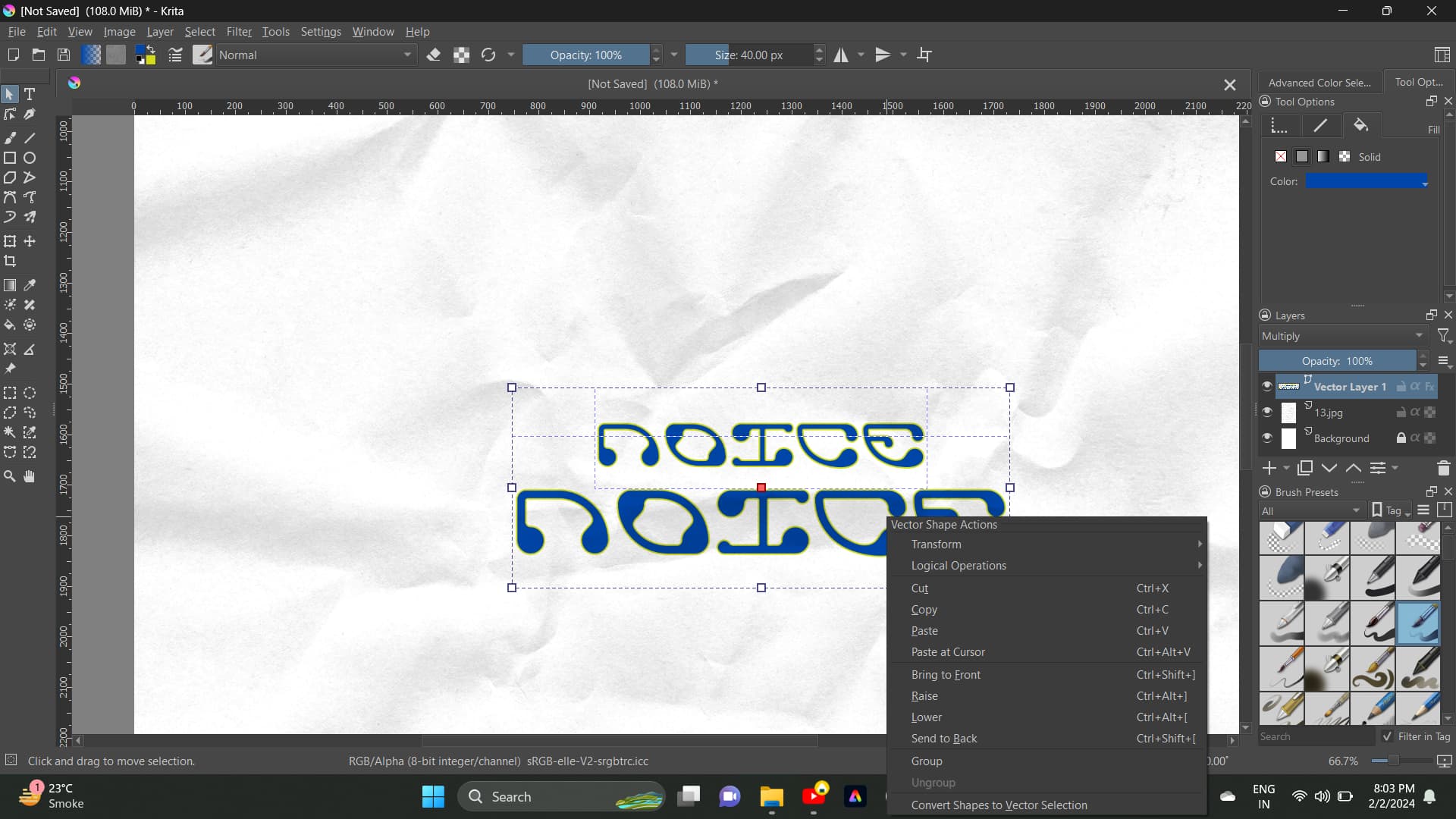Choose Bring to Front from context menu
This screenshot has height=819, width=1456.
(946, 675)
